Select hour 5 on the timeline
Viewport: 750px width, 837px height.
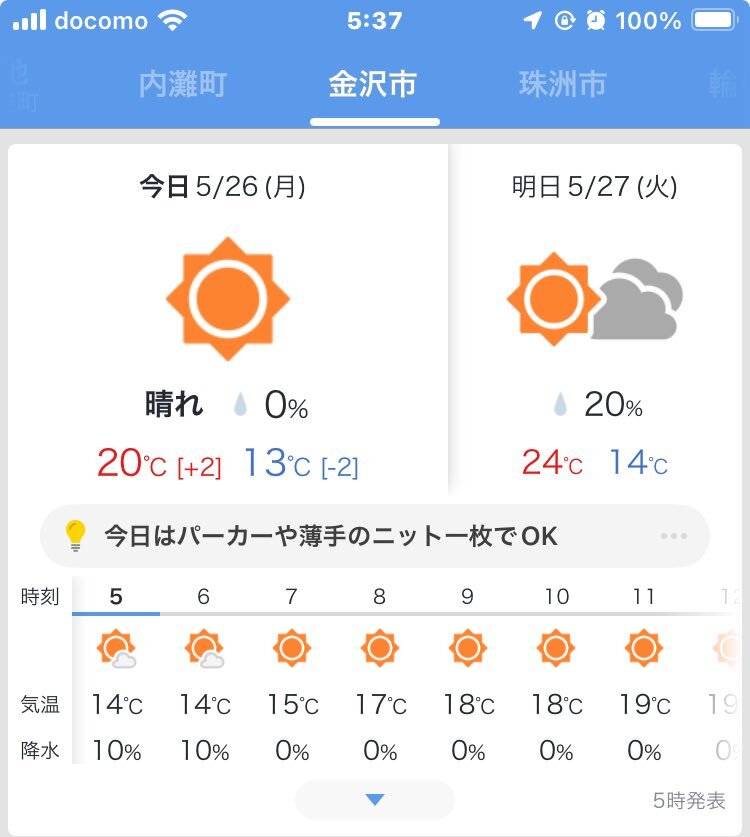116,596
